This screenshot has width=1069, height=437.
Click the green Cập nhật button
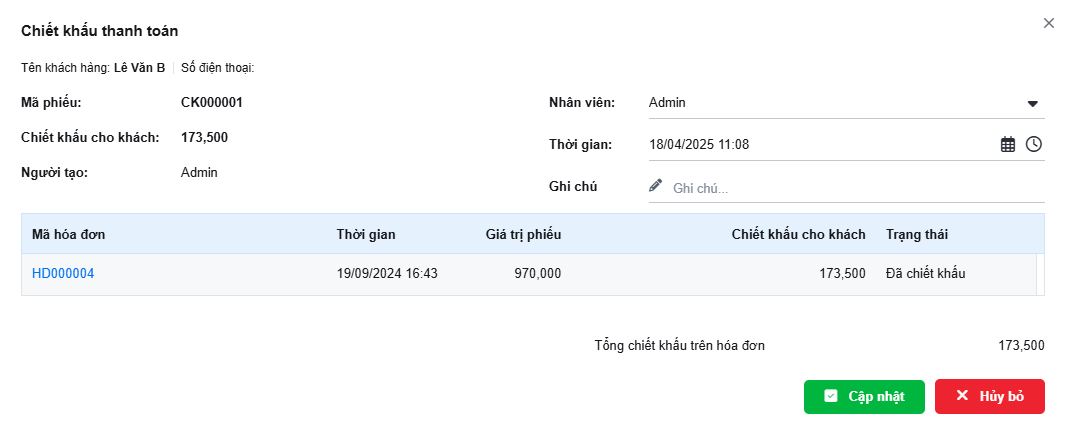click(x=864, y=397)
